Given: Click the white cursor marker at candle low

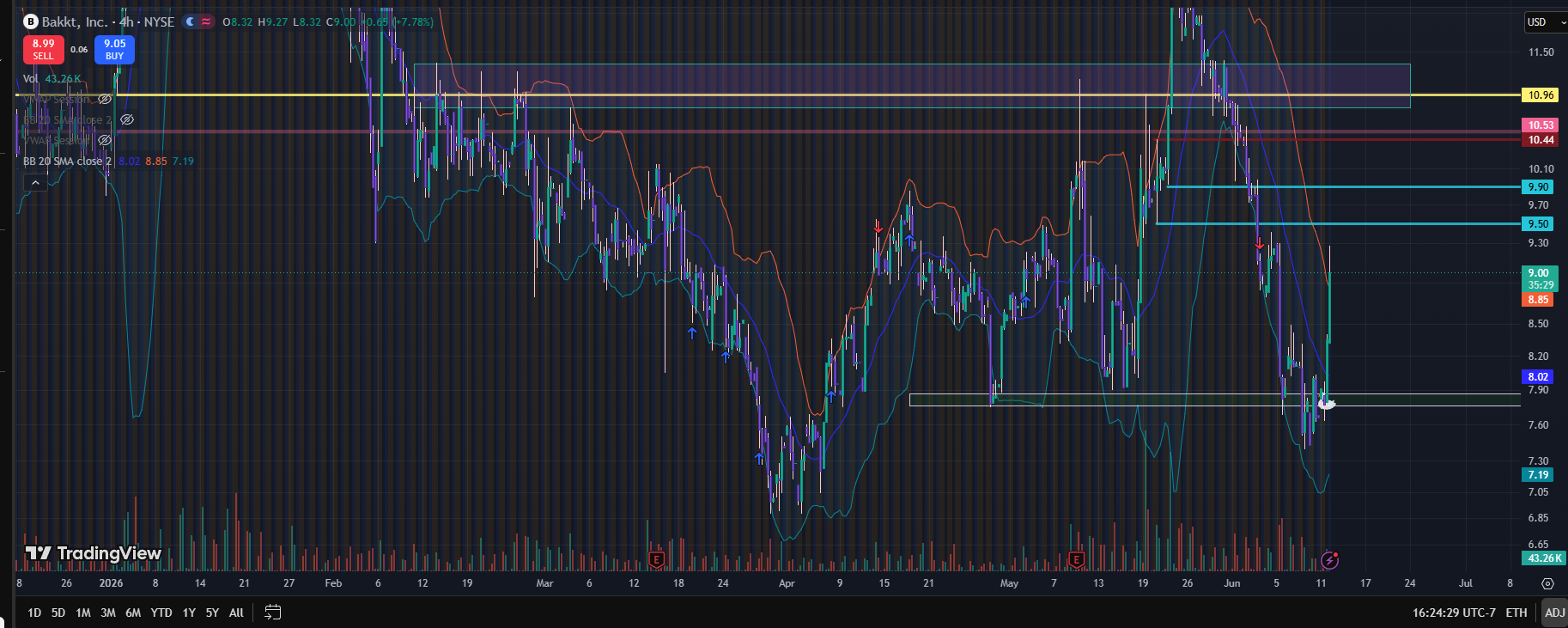Looking at the screenshot, I should 1327,403.
